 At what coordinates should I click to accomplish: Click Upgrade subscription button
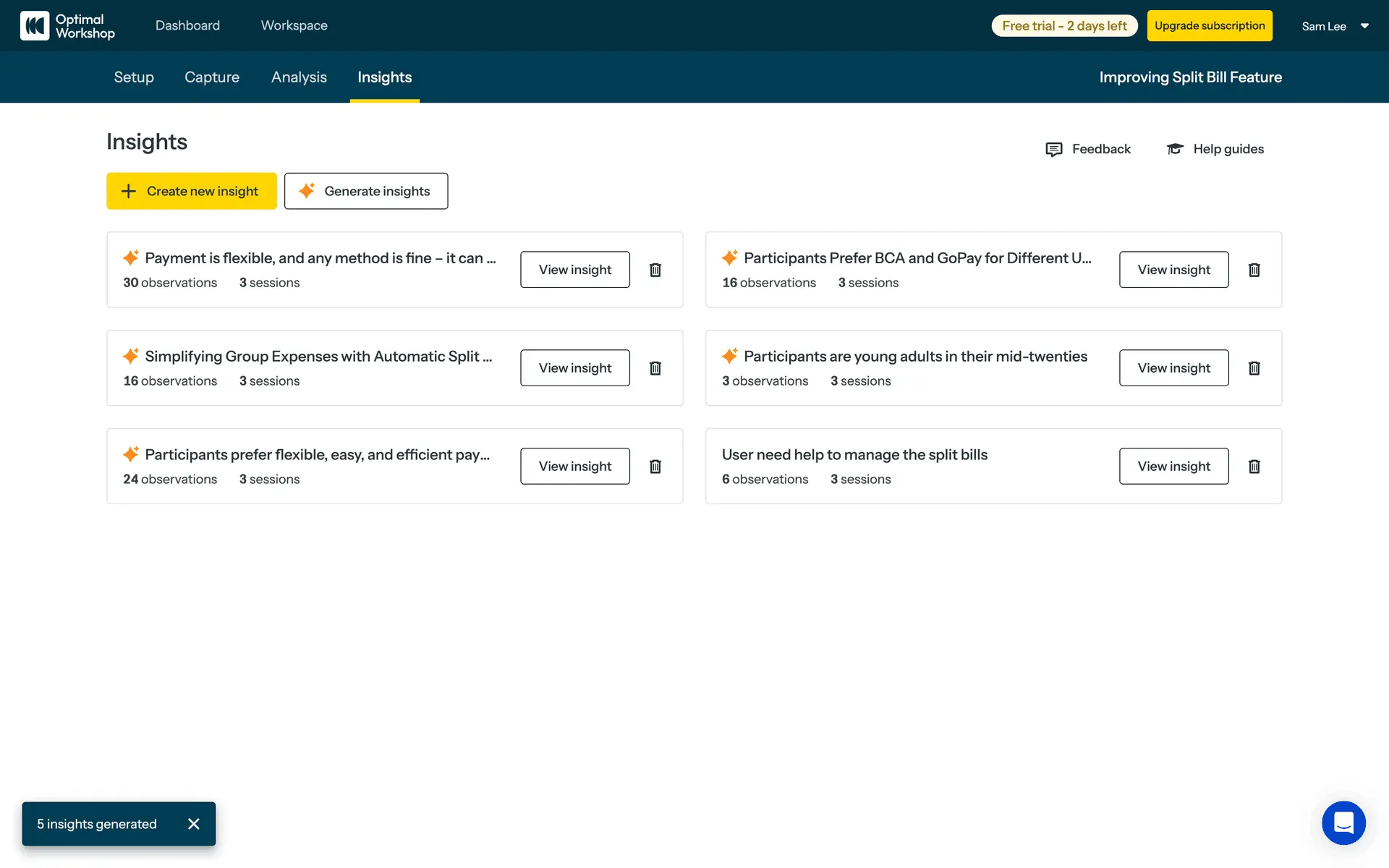pyautogui.click(x=1210, y=26)
